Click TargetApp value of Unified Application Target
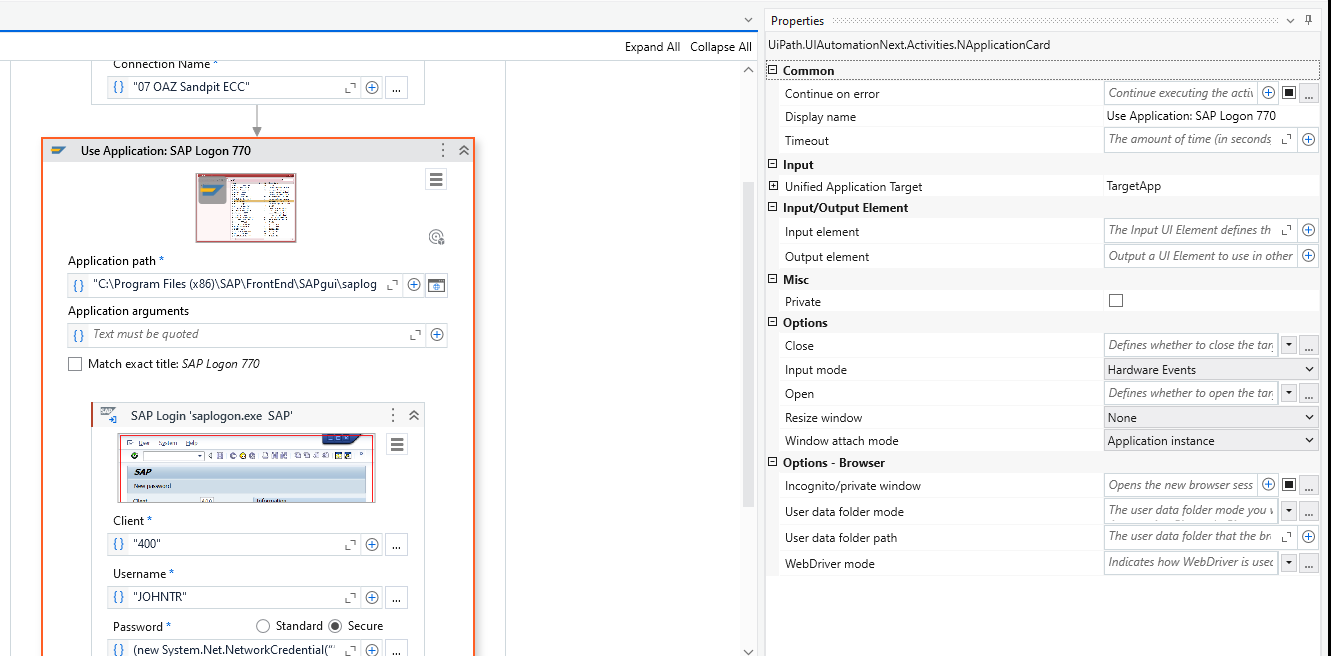Screen dimensions: 1331x656 point(1133,187)
